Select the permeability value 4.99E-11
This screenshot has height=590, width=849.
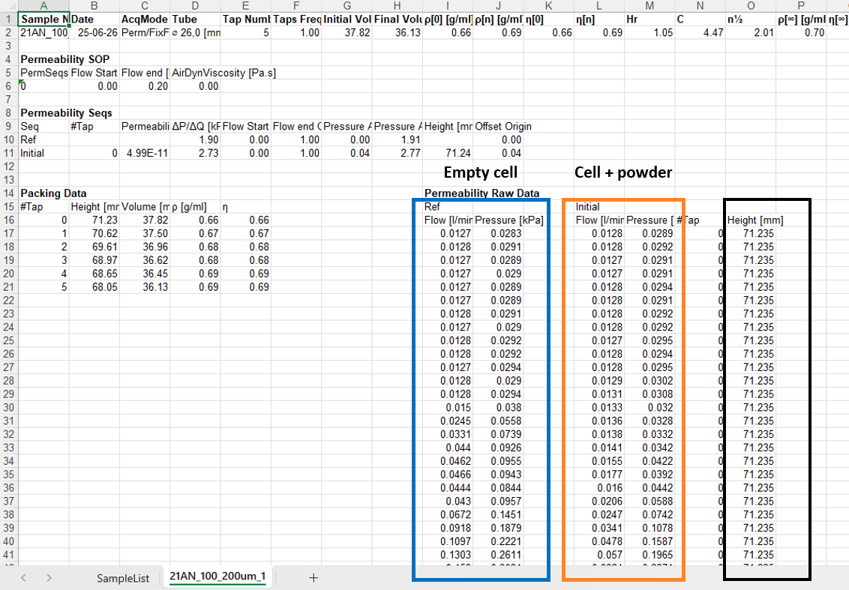click(145, 153)
